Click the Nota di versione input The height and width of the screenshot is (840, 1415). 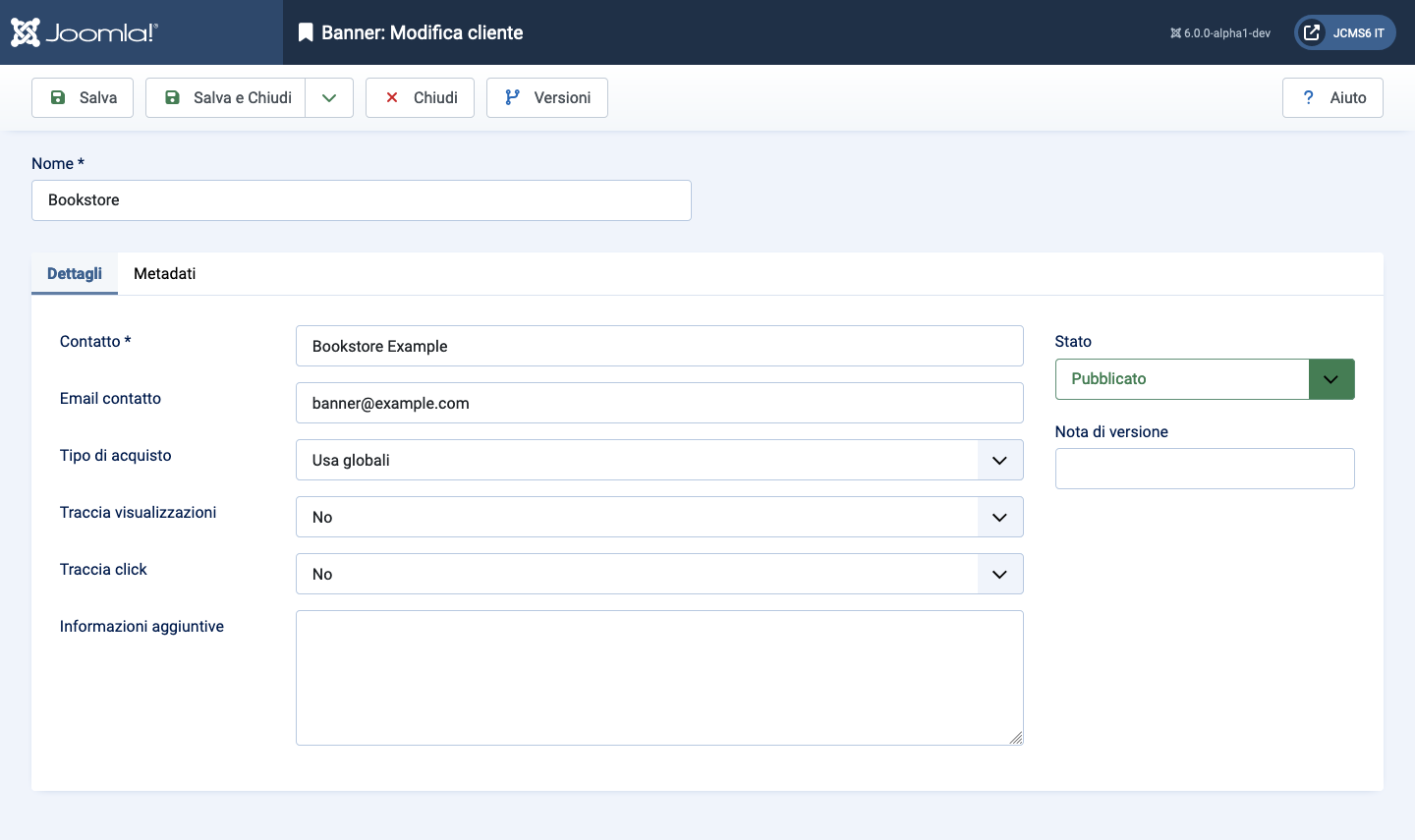pos(1205,469)
